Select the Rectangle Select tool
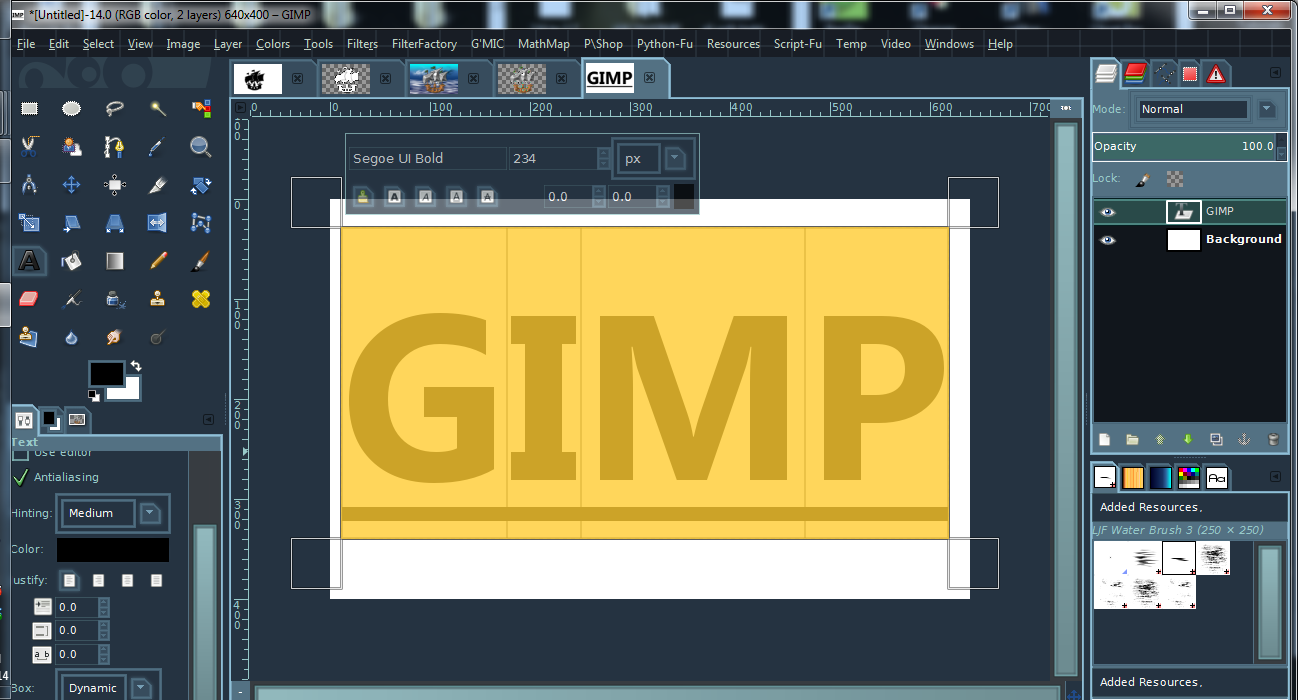This screenshot has height=700, width=1298. point(30,109)
